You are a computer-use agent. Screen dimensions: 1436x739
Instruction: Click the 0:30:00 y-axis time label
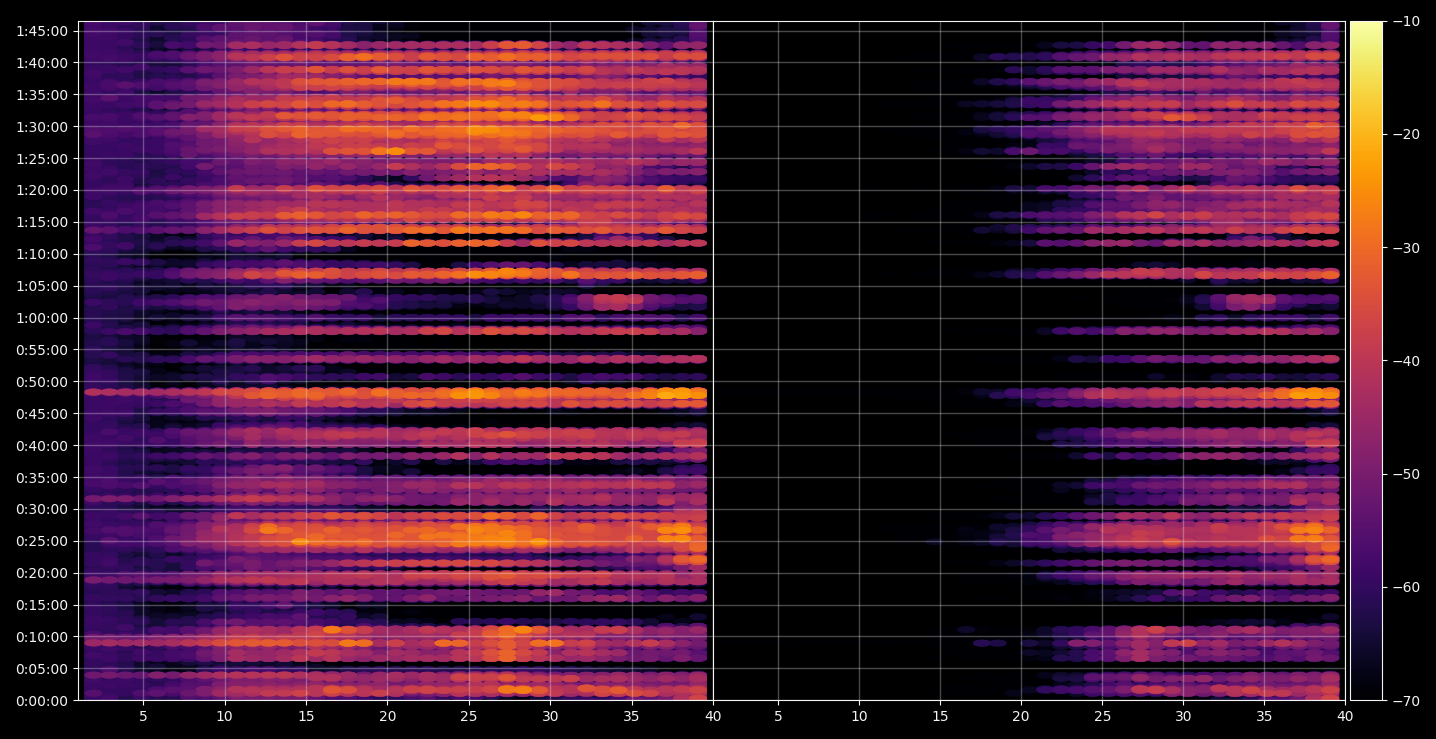pyautogui.click(x=42, y=509)
